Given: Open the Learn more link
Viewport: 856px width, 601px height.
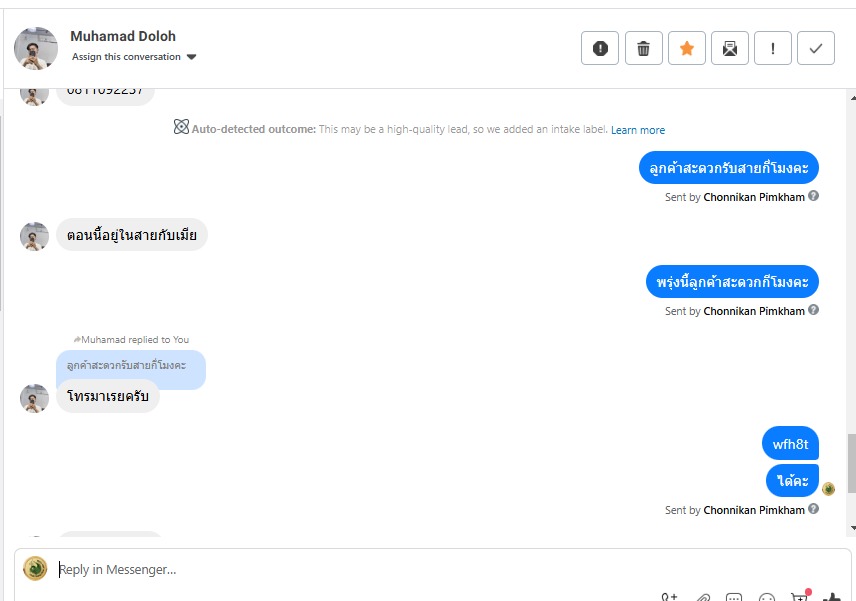Looking at the screenshot, I should click(x=638, y=130).
